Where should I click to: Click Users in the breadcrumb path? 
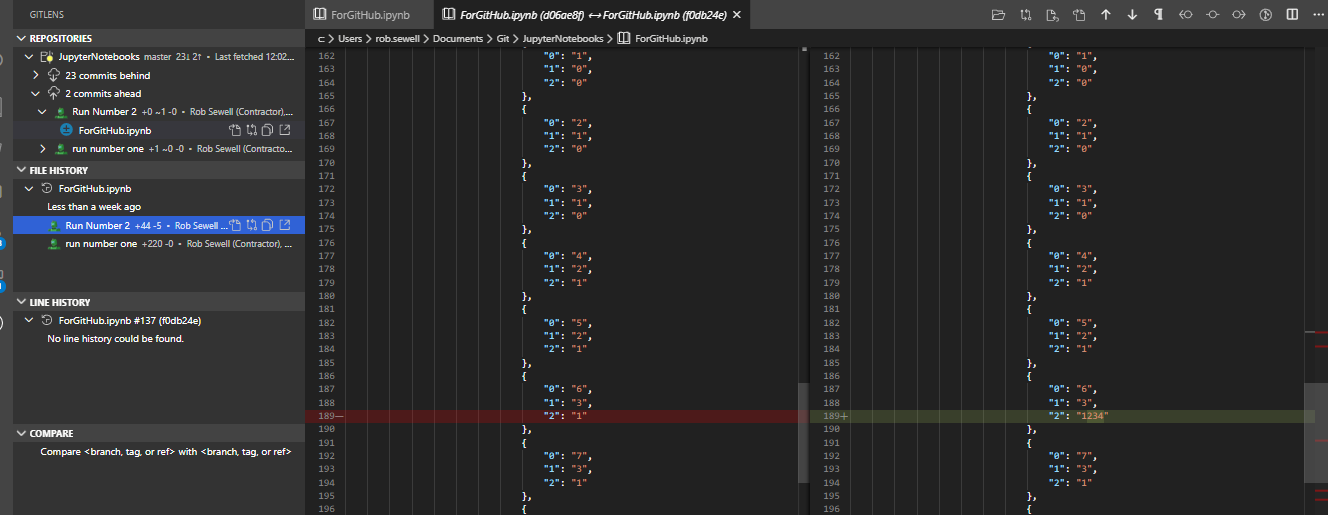pos(349,38)
